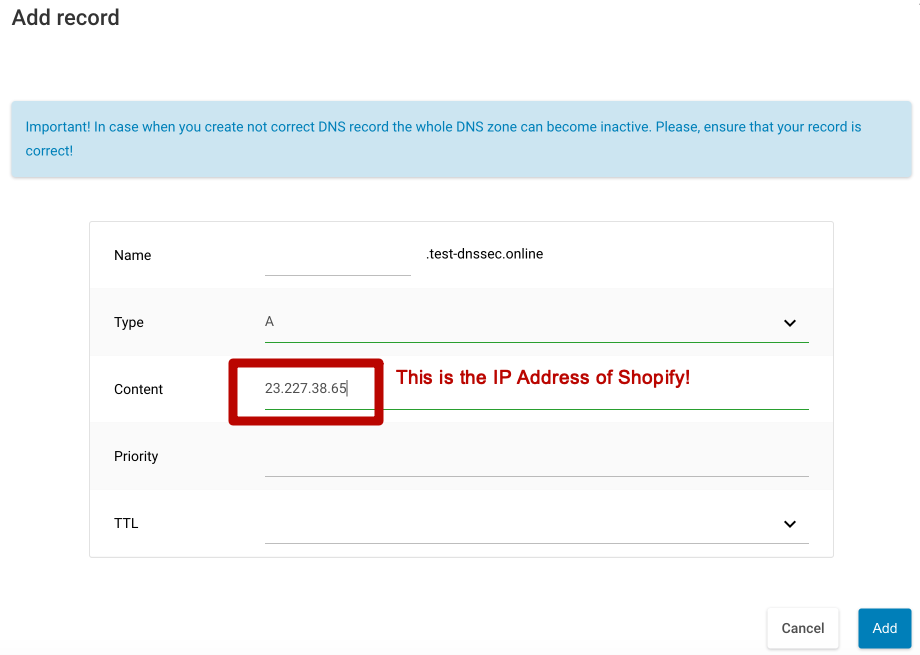
Task: Click the .test-dnssec.online domain suffix text
Action: 485,254
